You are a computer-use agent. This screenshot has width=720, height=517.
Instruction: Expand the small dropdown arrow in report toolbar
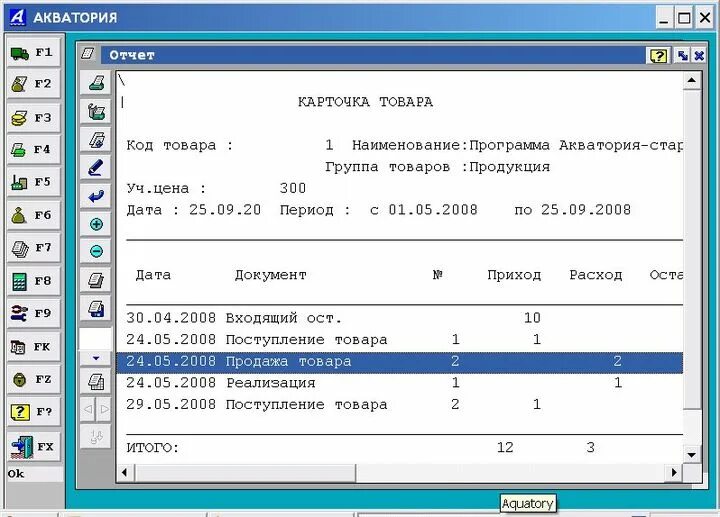[96, 358]
